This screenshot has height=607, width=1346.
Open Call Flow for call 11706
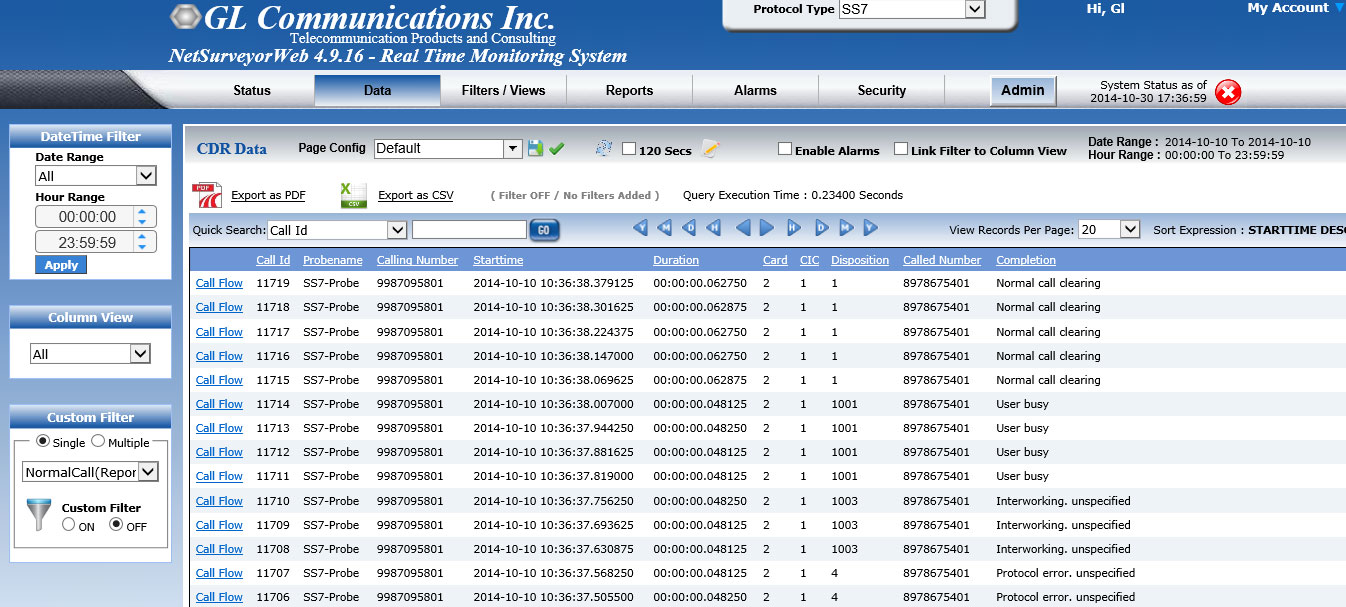(219, 597)
